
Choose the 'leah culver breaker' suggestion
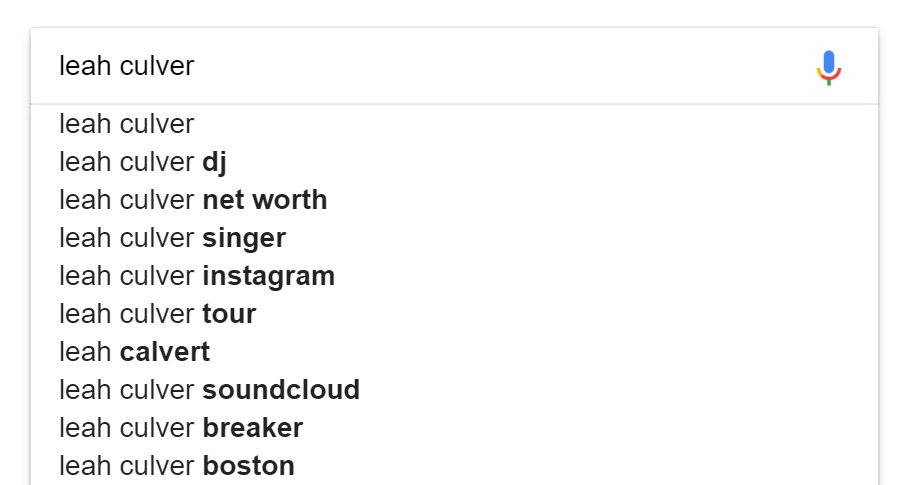(x=181, y=428)
